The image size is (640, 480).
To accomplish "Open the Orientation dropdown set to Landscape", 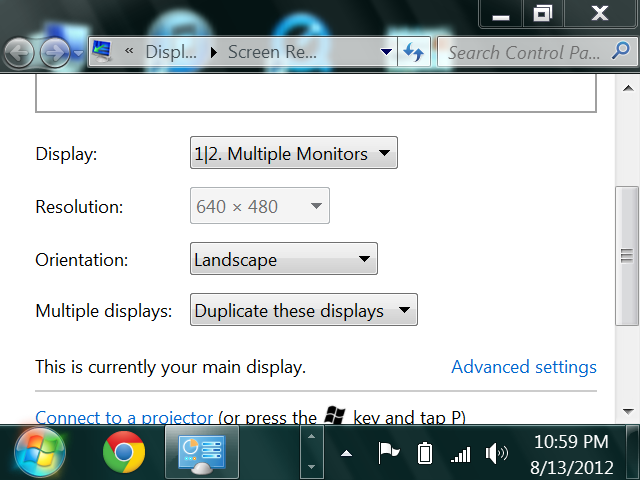I will coord(284,259).
